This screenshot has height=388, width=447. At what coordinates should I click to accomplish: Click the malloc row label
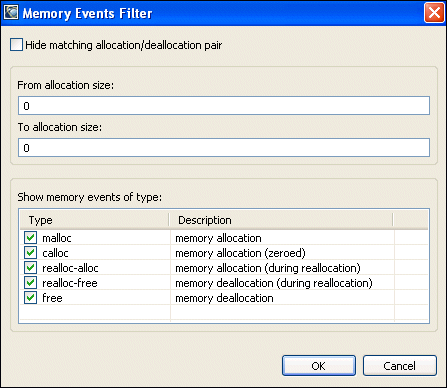pos(57,238)
